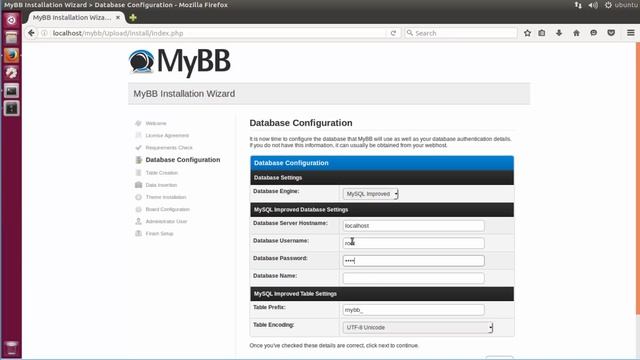Screen dimensions: 640x360
Task: Click network connection indicator icon
Action: [x=578, y=5]
